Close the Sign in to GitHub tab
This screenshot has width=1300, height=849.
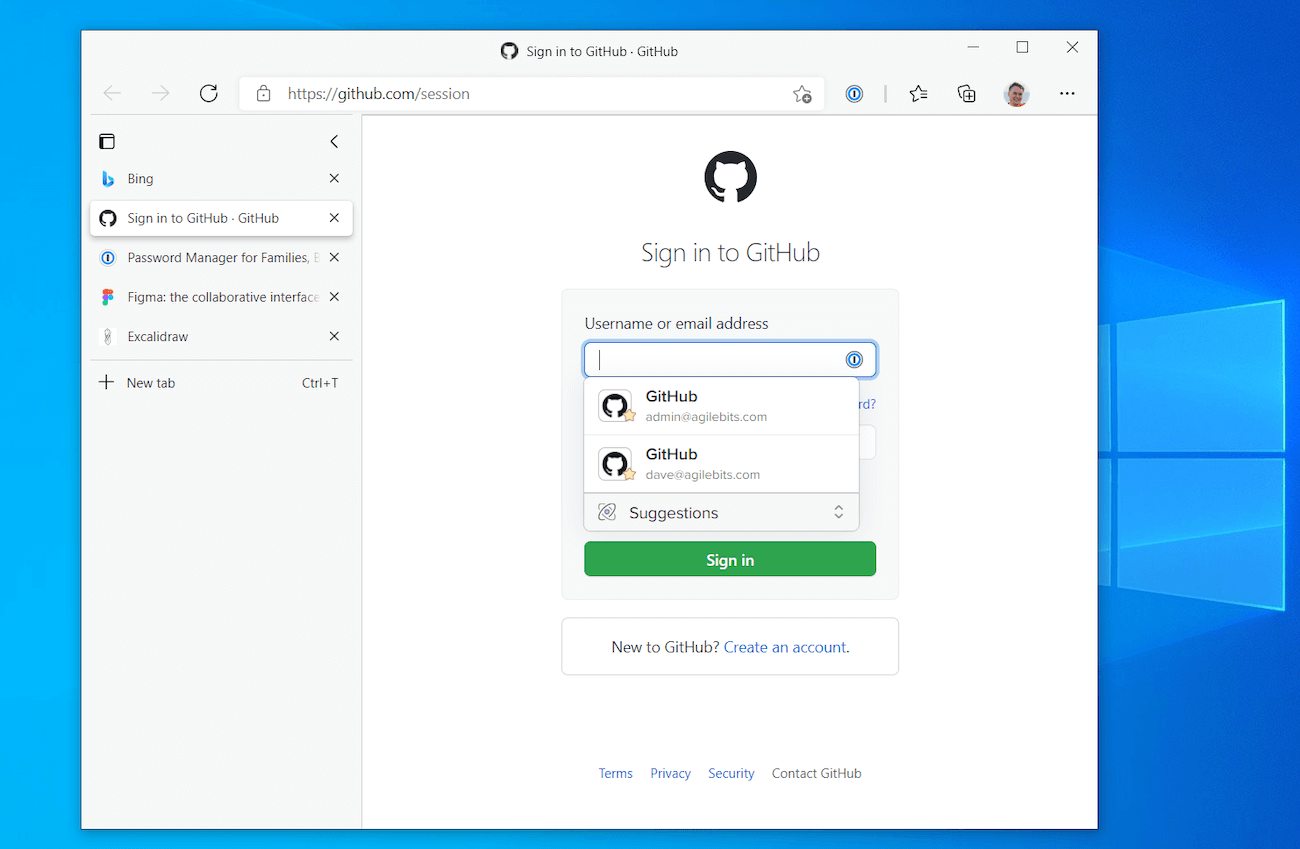(334, 218)
